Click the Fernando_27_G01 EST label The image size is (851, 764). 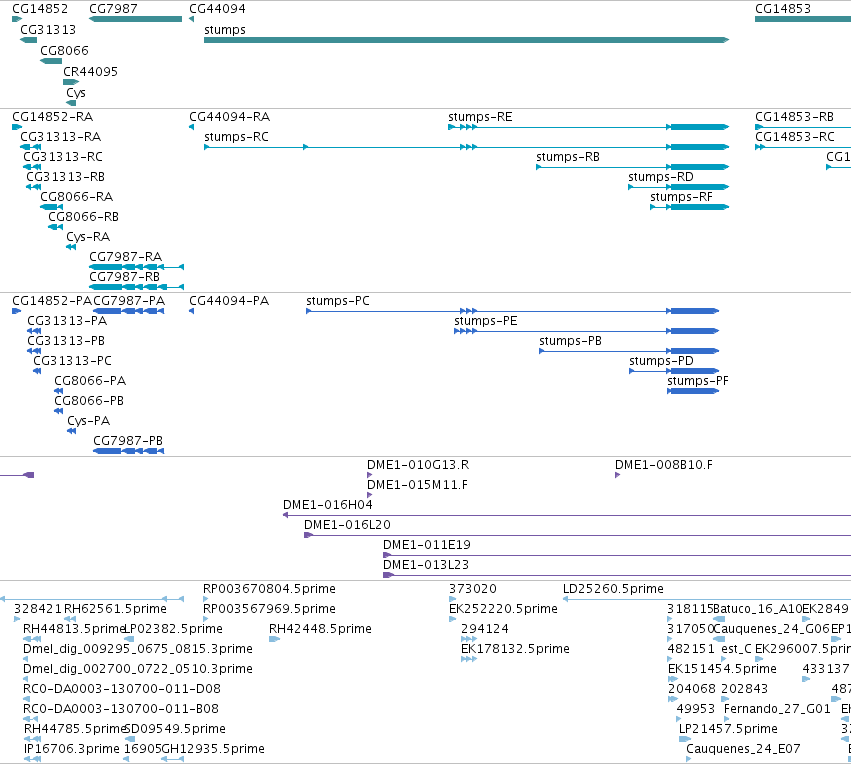[777, 709]
